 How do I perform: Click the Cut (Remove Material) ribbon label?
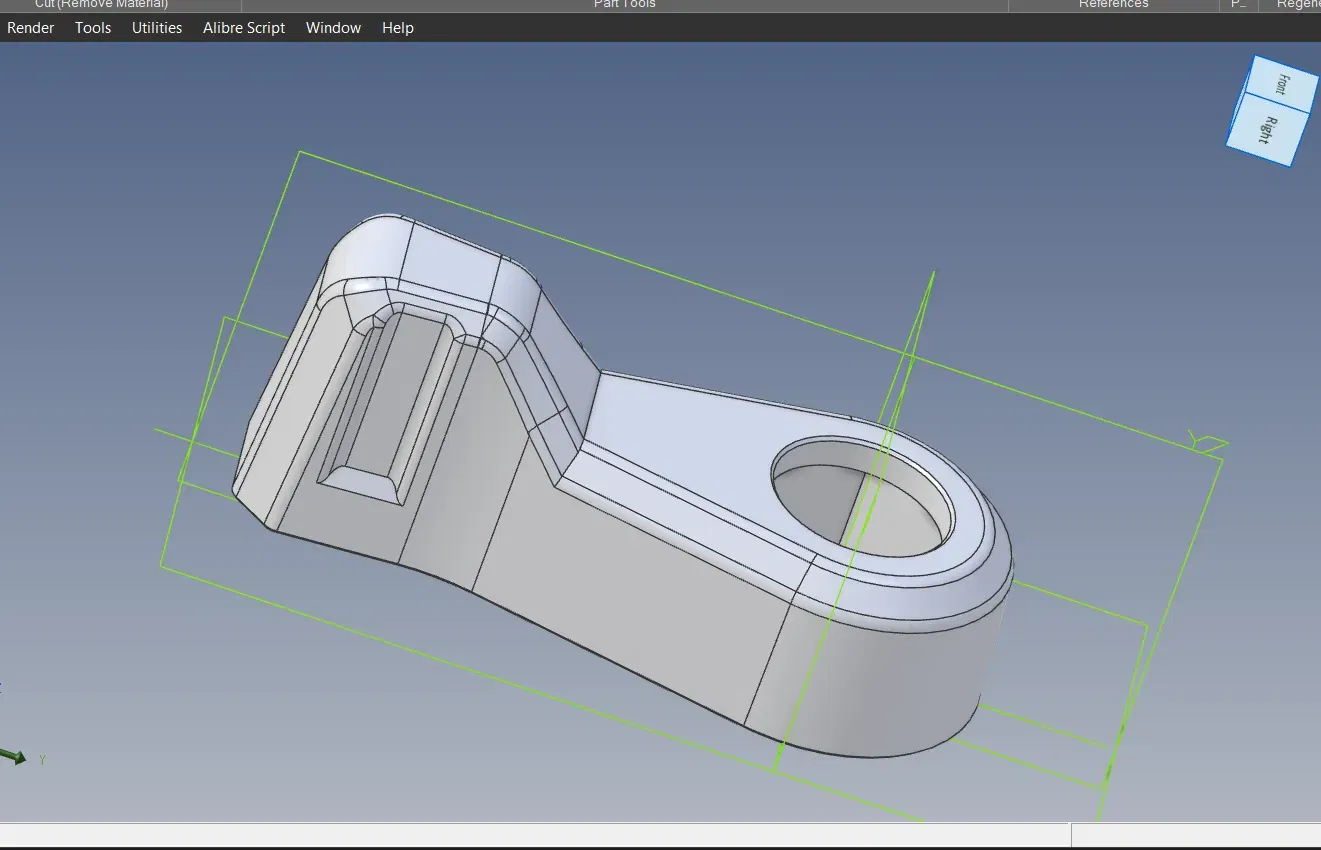point(101,5)
